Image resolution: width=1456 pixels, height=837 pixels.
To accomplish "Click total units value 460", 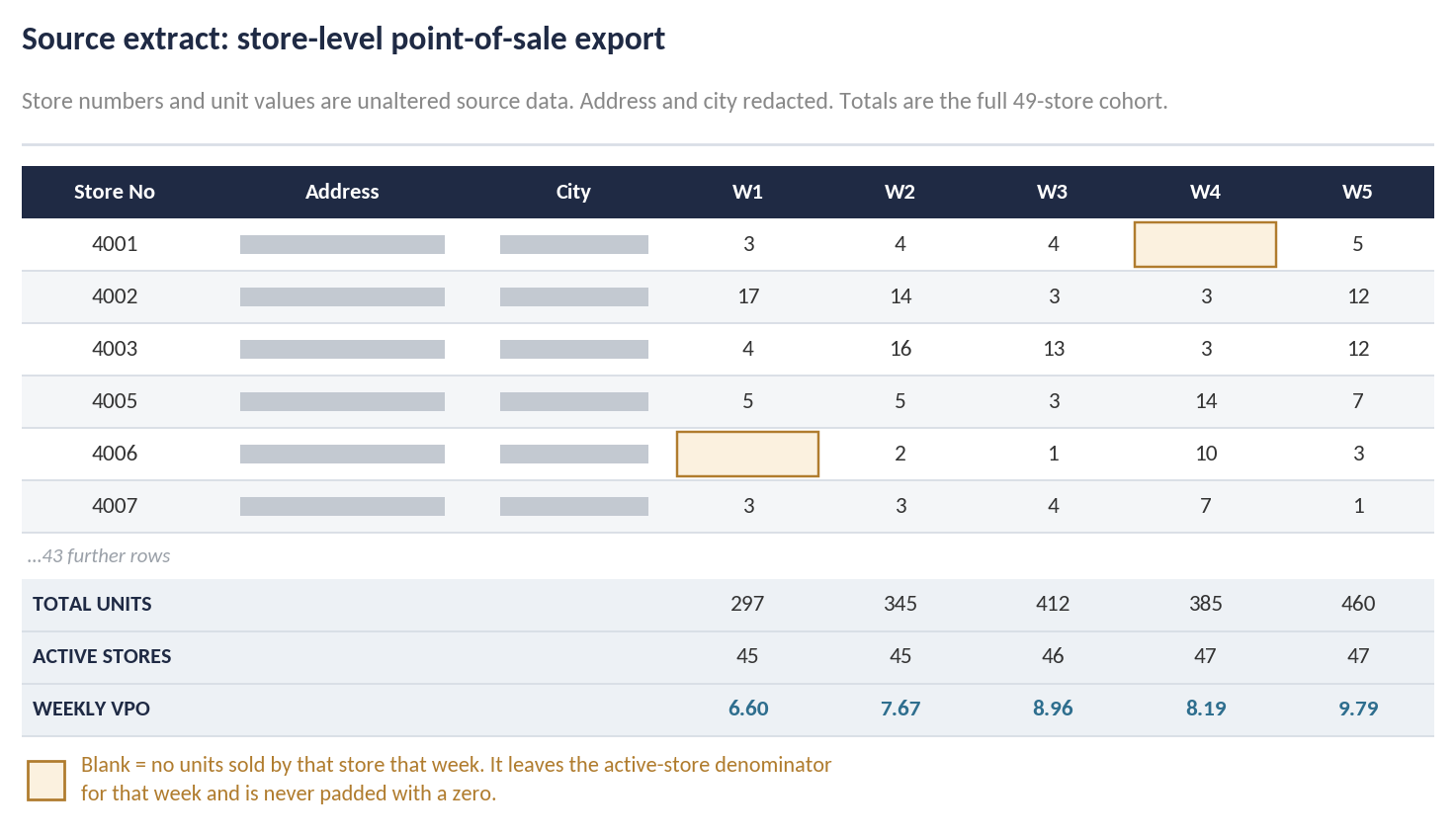I will (x=1358, y=604).
